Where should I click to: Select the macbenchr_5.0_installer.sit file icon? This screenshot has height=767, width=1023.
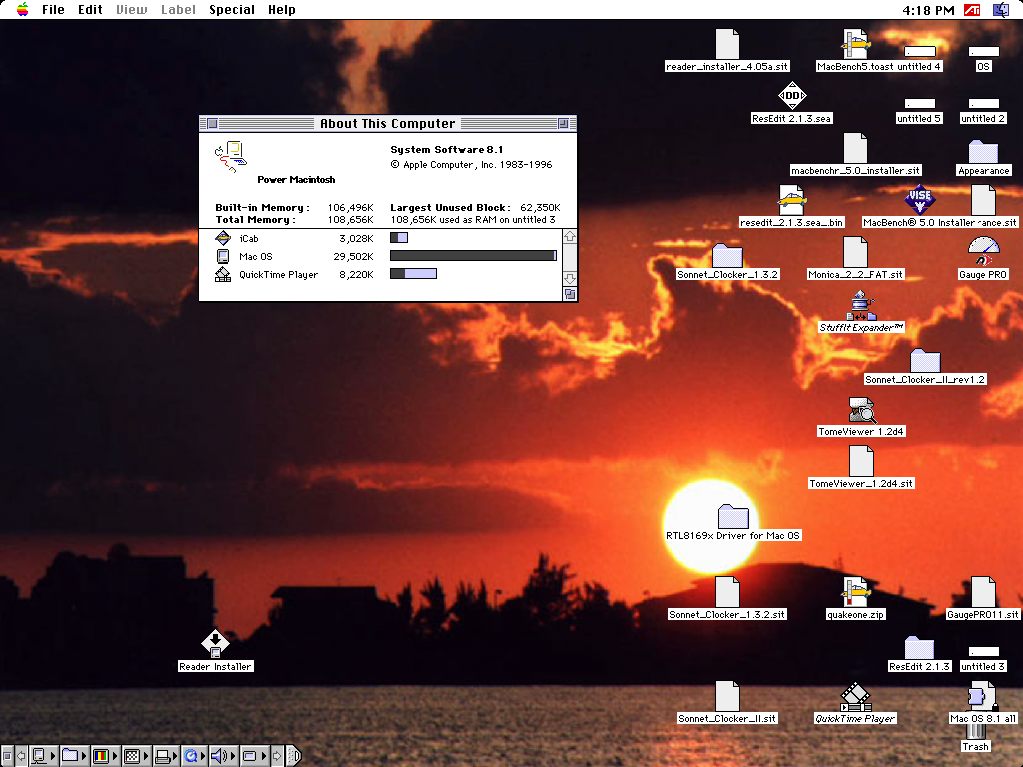[x=855, y=148]
